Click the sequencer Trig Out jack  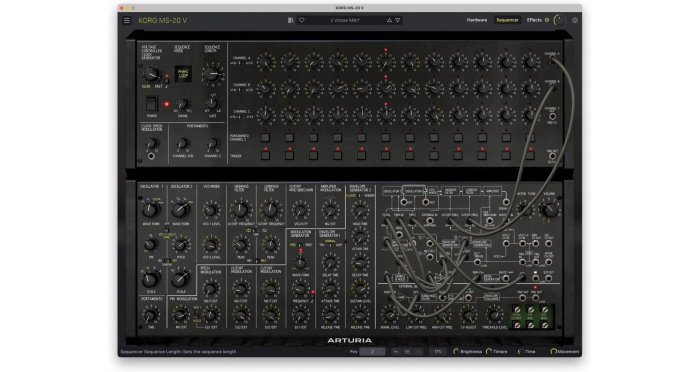[552, 156]
